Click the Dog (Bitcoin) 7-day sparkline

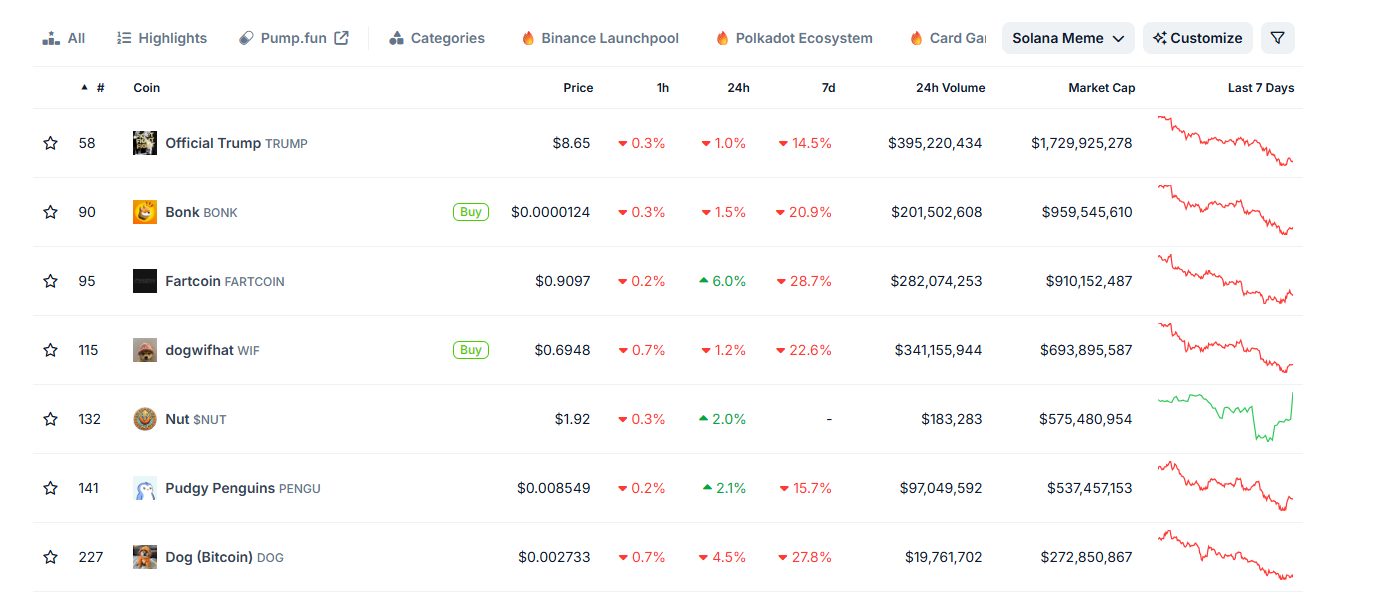click(x=1226, y=555)
